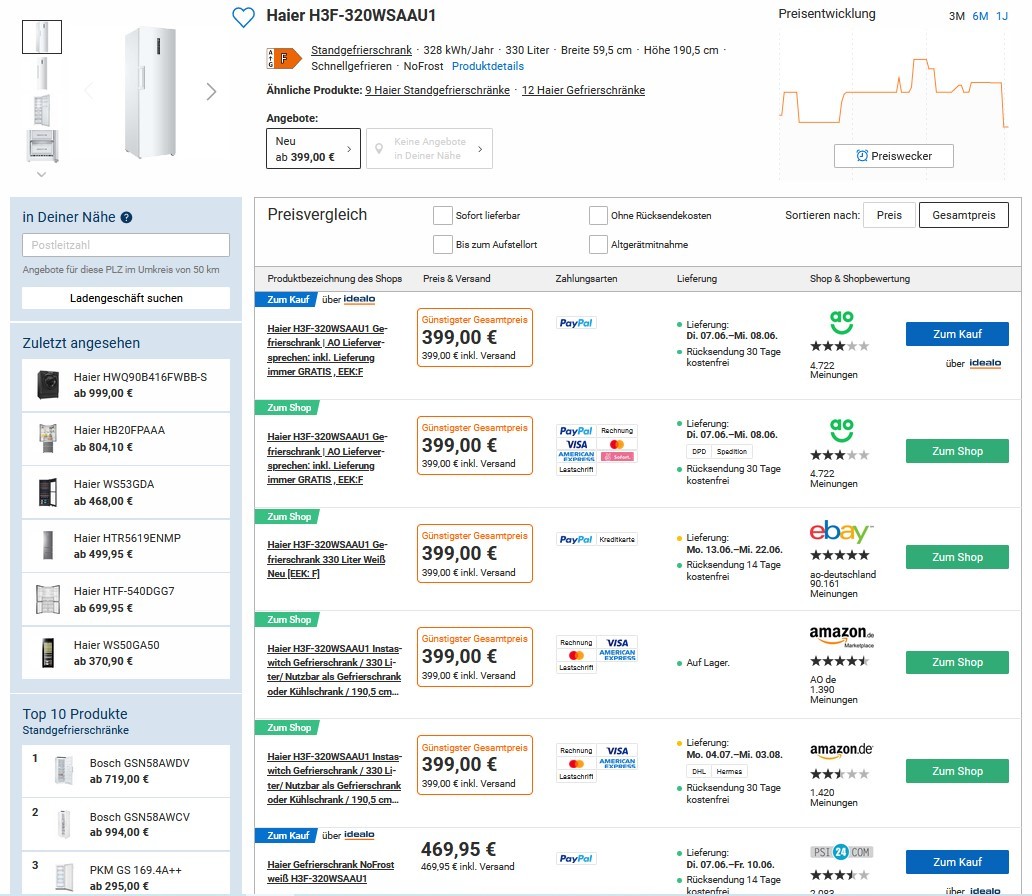The image size is (1032, 896).
Task: Open the Standgefrierschrank category link
Action: tap(361, 50)
